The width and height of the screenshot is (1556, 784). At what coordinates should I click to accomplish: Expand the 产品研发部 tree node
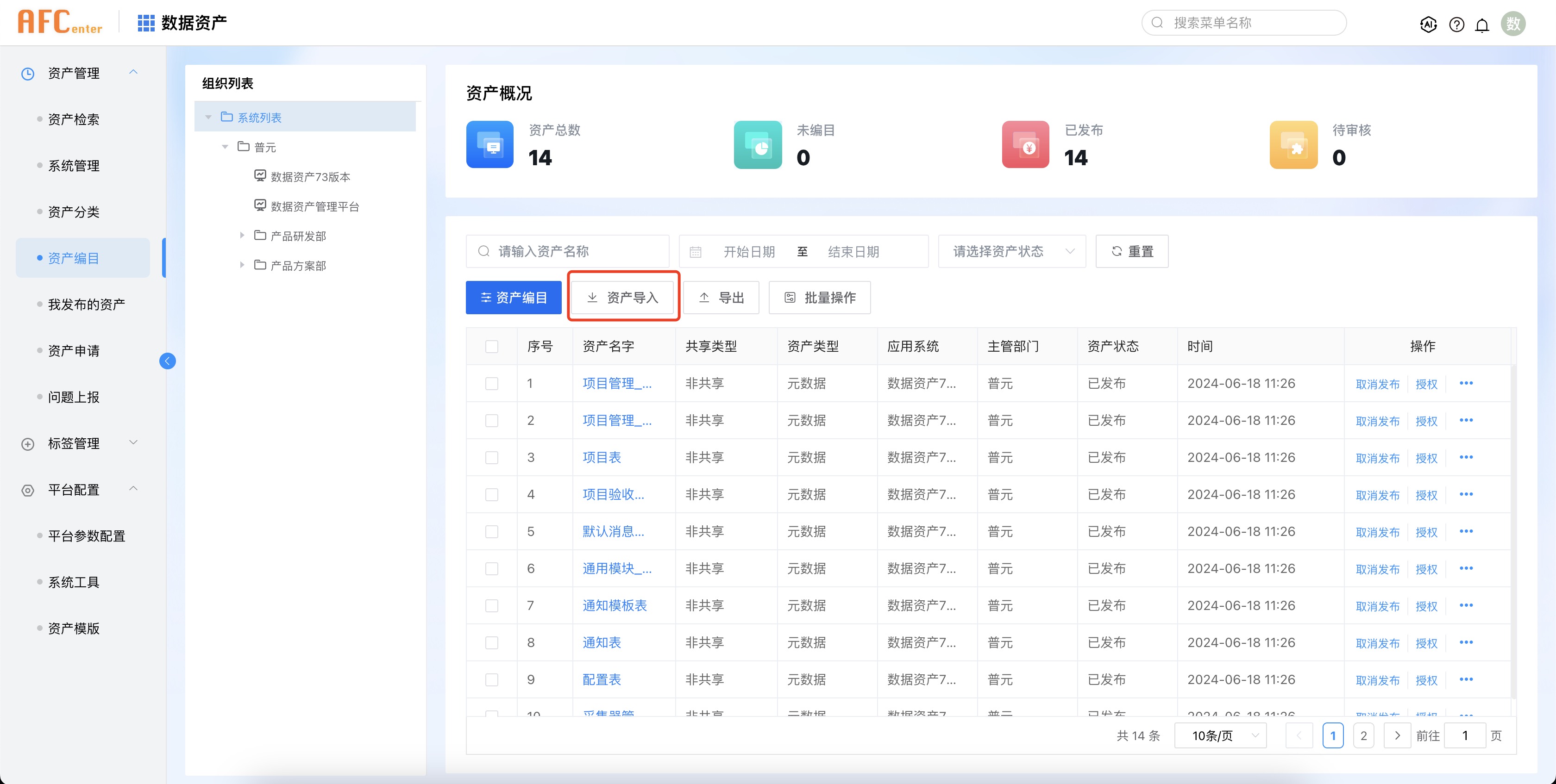pyautogui.click(x=242, y=236)
